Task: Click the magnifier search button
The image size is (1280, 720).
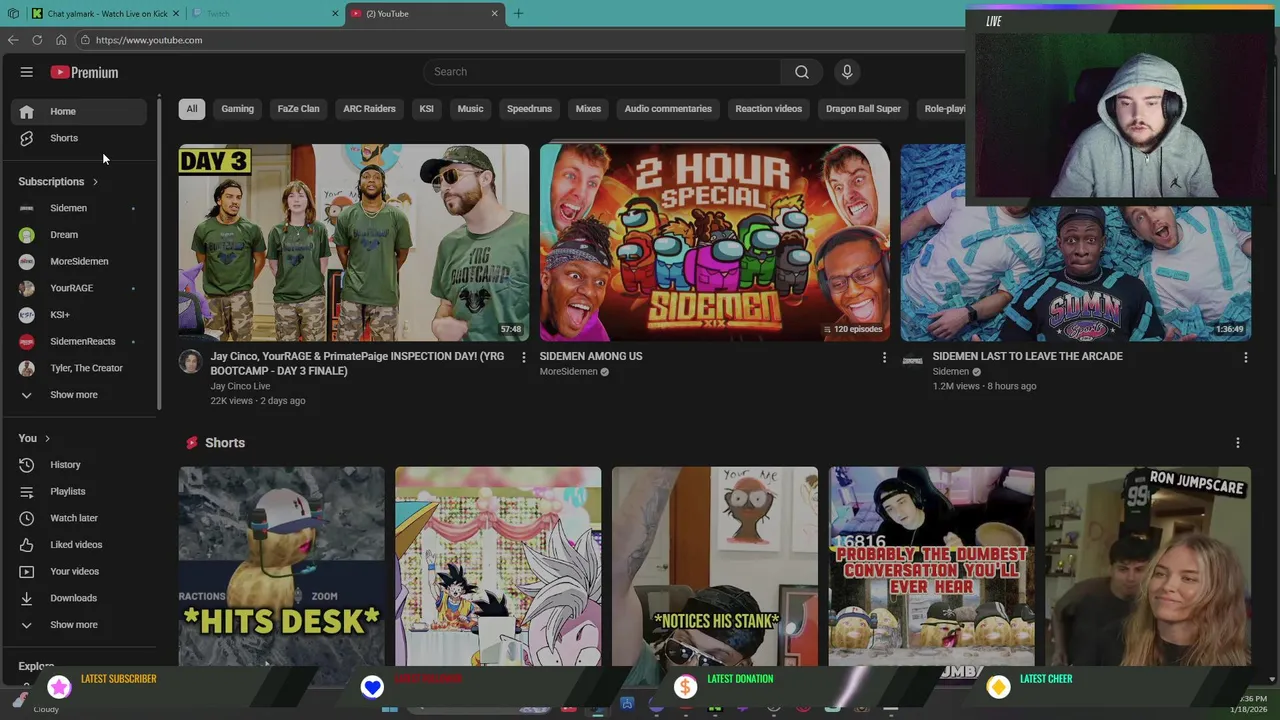Action: 801,72
